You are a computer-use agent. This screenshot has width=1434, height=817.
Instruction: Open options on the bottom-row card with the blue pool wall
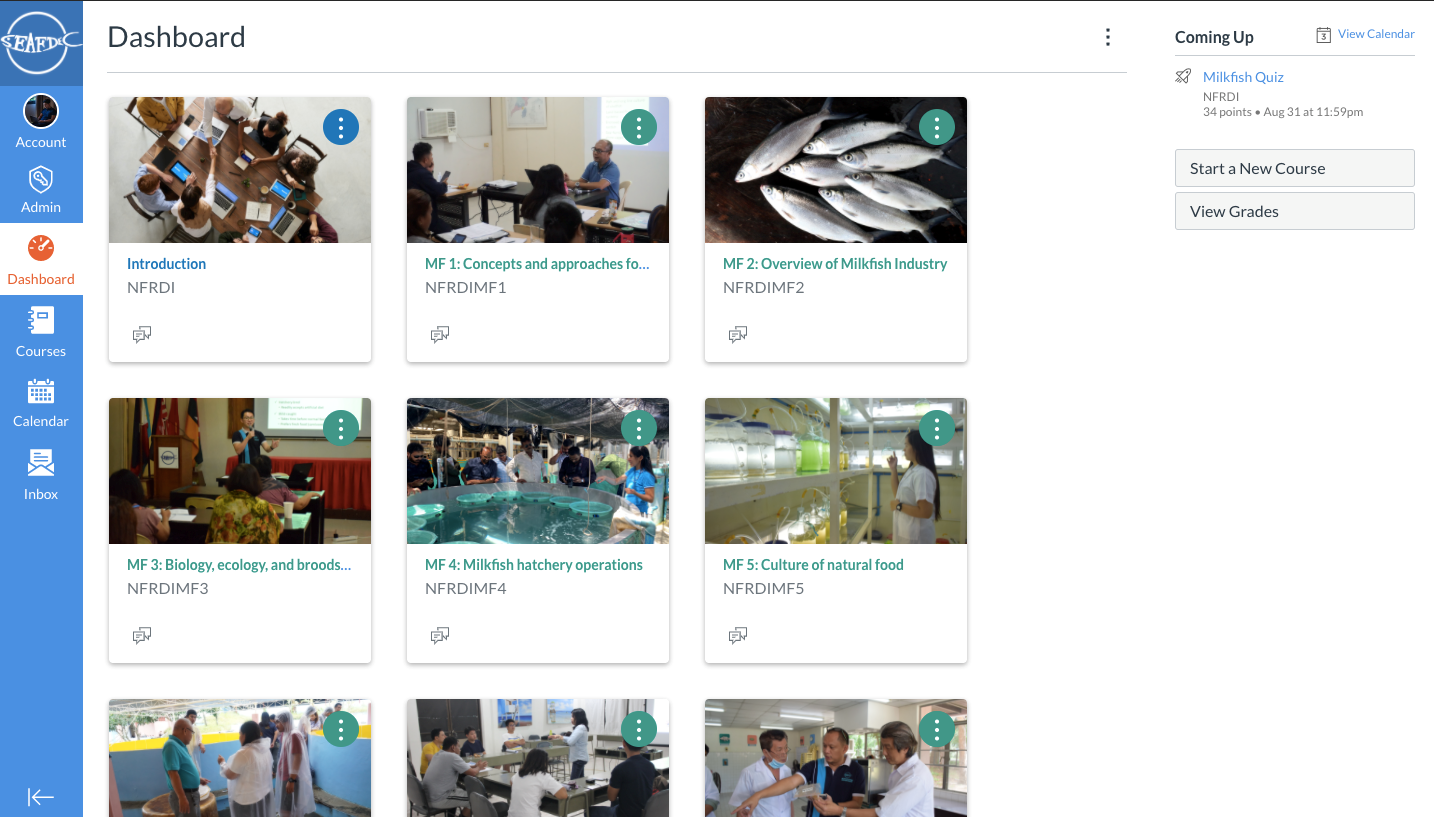click(x=341, y=730)
